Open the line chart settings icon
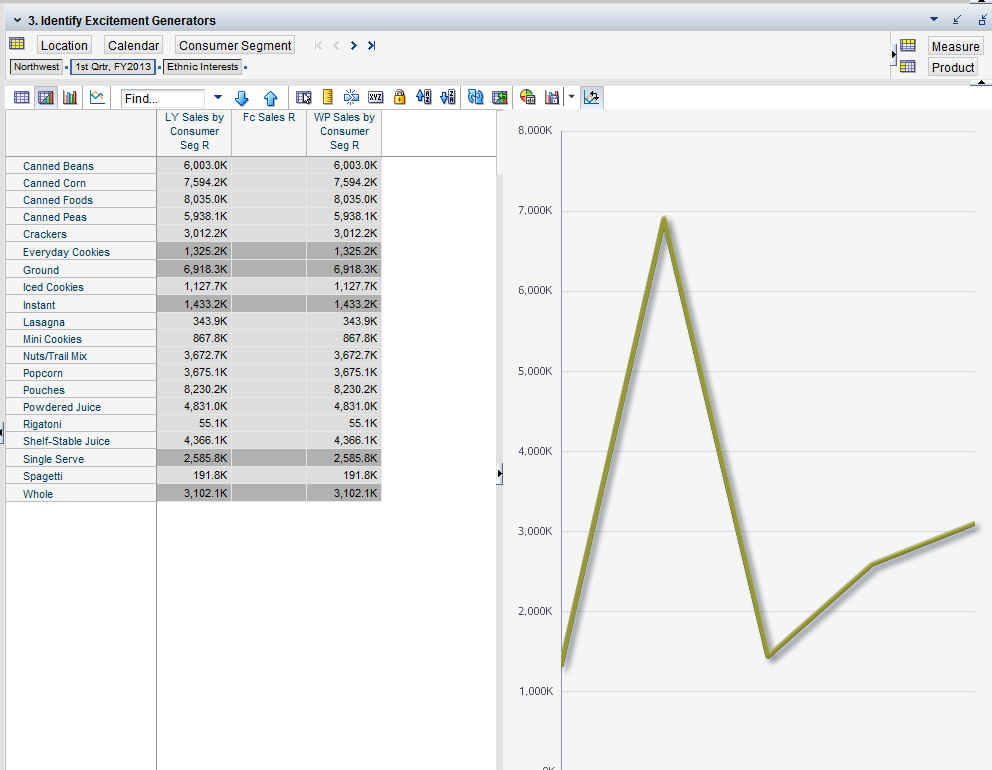 [x=97, y=97]
